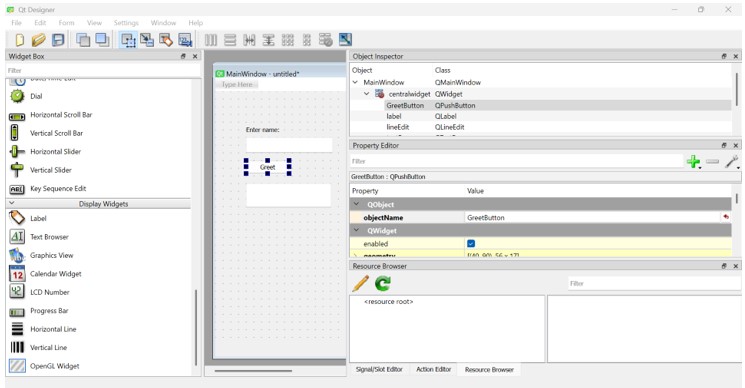Viewport: 745px width, 388px height.
Task: Switch to Edit Tab Order mode
Action: tap(185, 40)
